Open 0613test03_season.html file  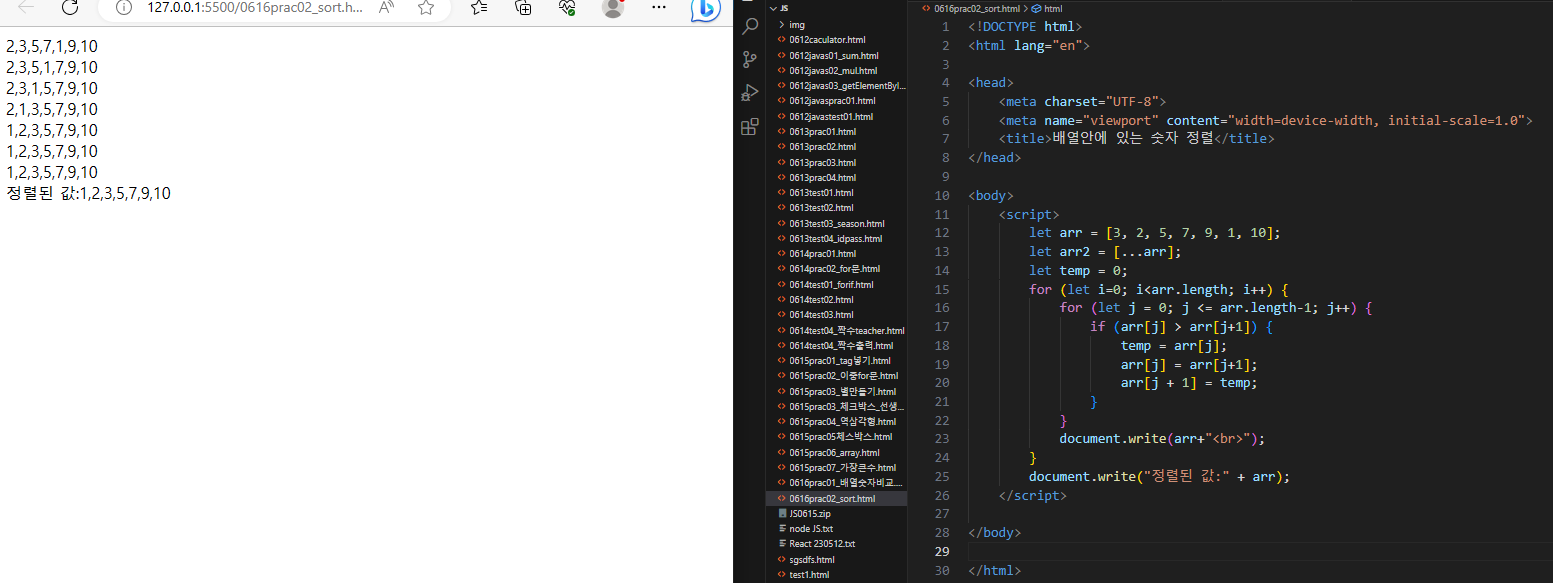[x=836, y=223]
